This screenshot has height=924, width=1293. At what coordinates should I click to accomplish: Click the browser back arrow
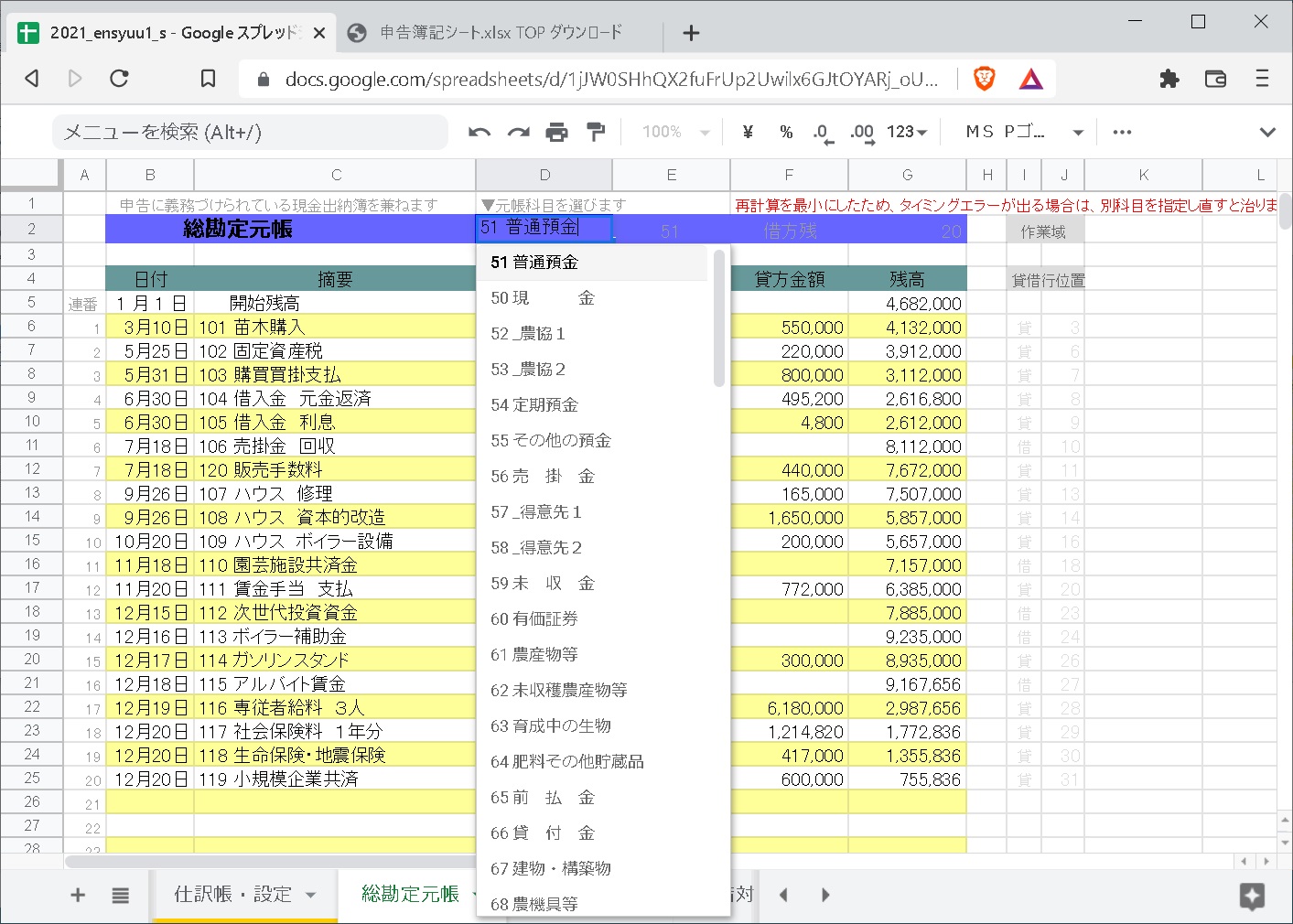click(x=32, y=79)
